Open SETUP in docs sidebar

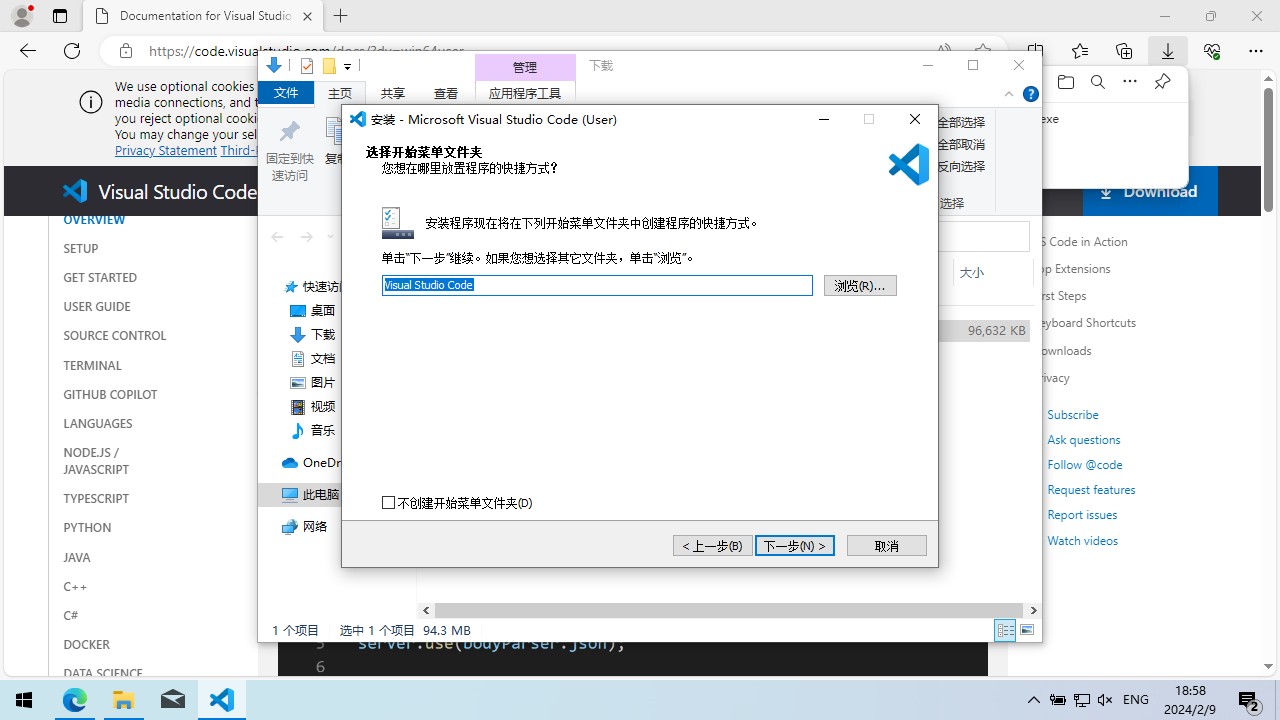[81, 248]
